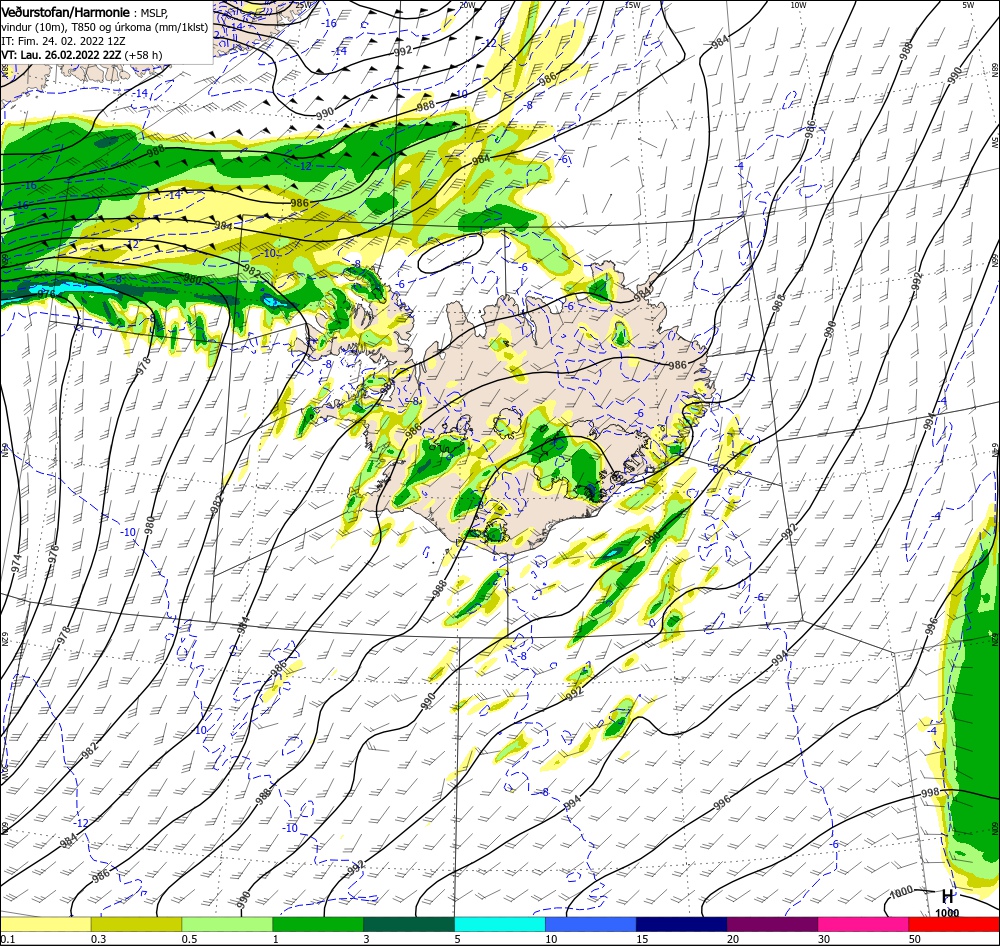Viewport: 1000px width, 946px height.
Task: Click the legend scale value 30
Action: [824, 939]
